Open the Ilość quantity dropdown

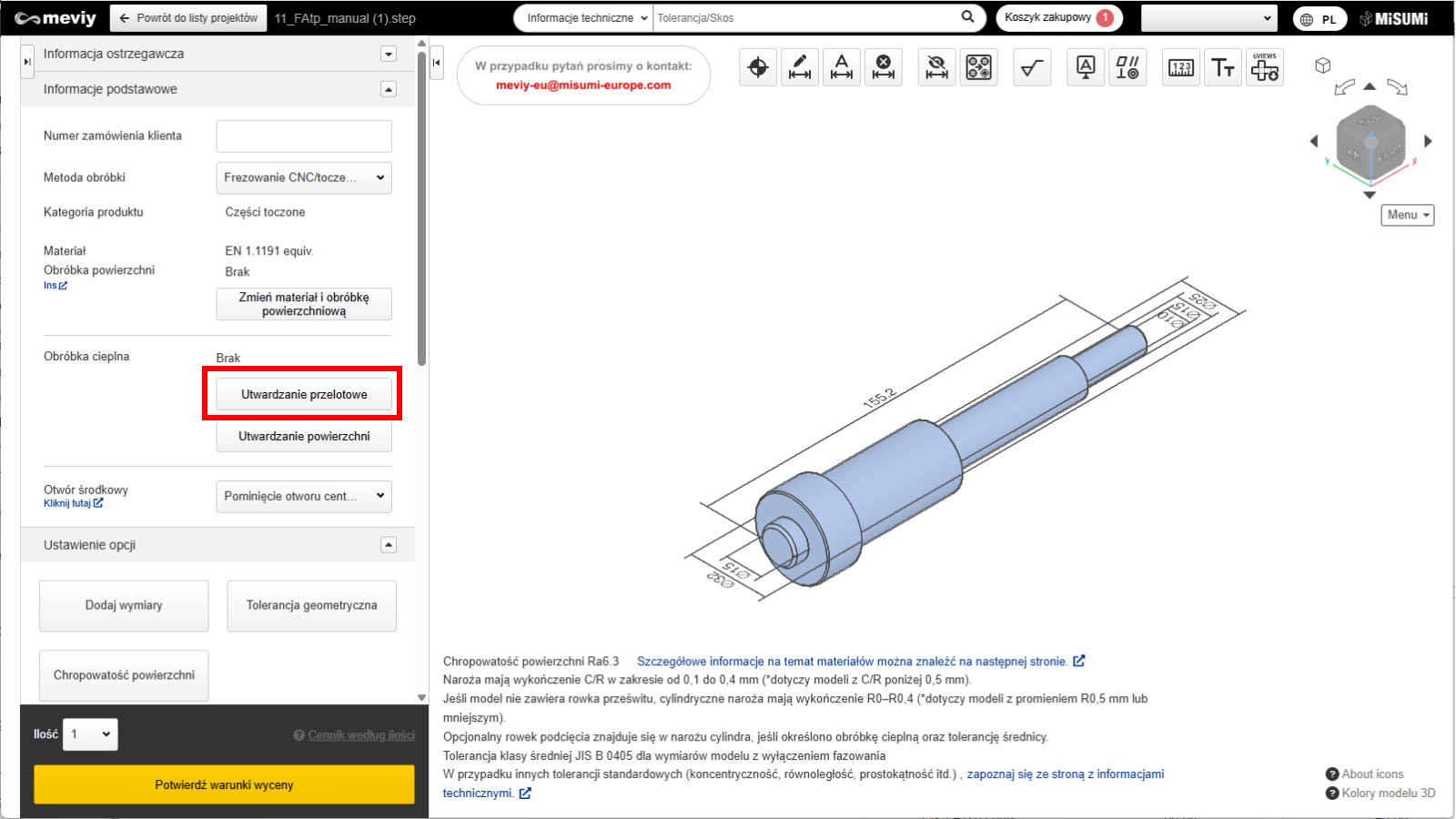coord(90,734)
